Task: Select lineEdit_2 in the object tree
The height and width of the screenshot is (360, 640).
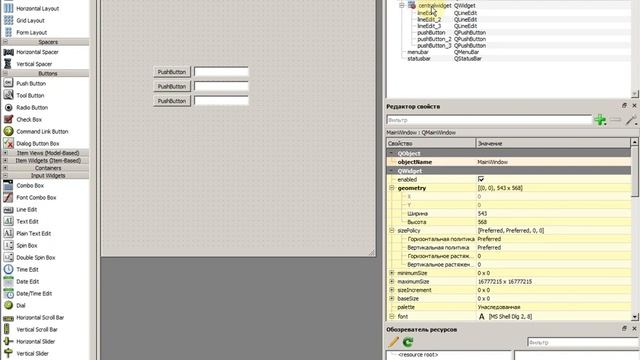Action: (x=429, y=19)
